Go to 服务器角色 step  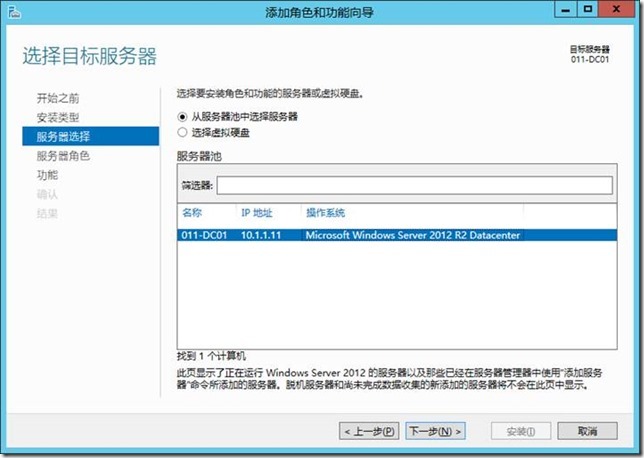point(63,156)
